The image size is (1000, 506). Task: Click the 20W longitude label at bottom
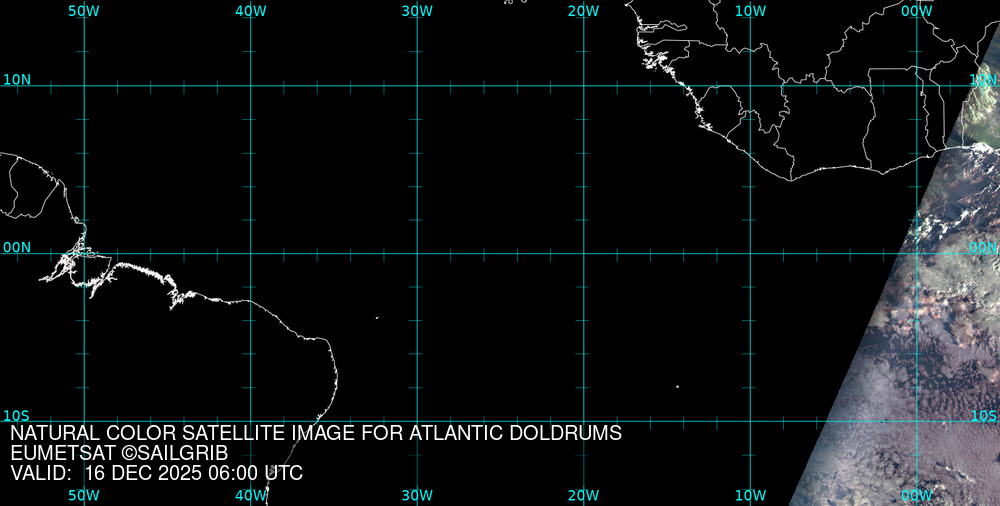coord(583,495)
